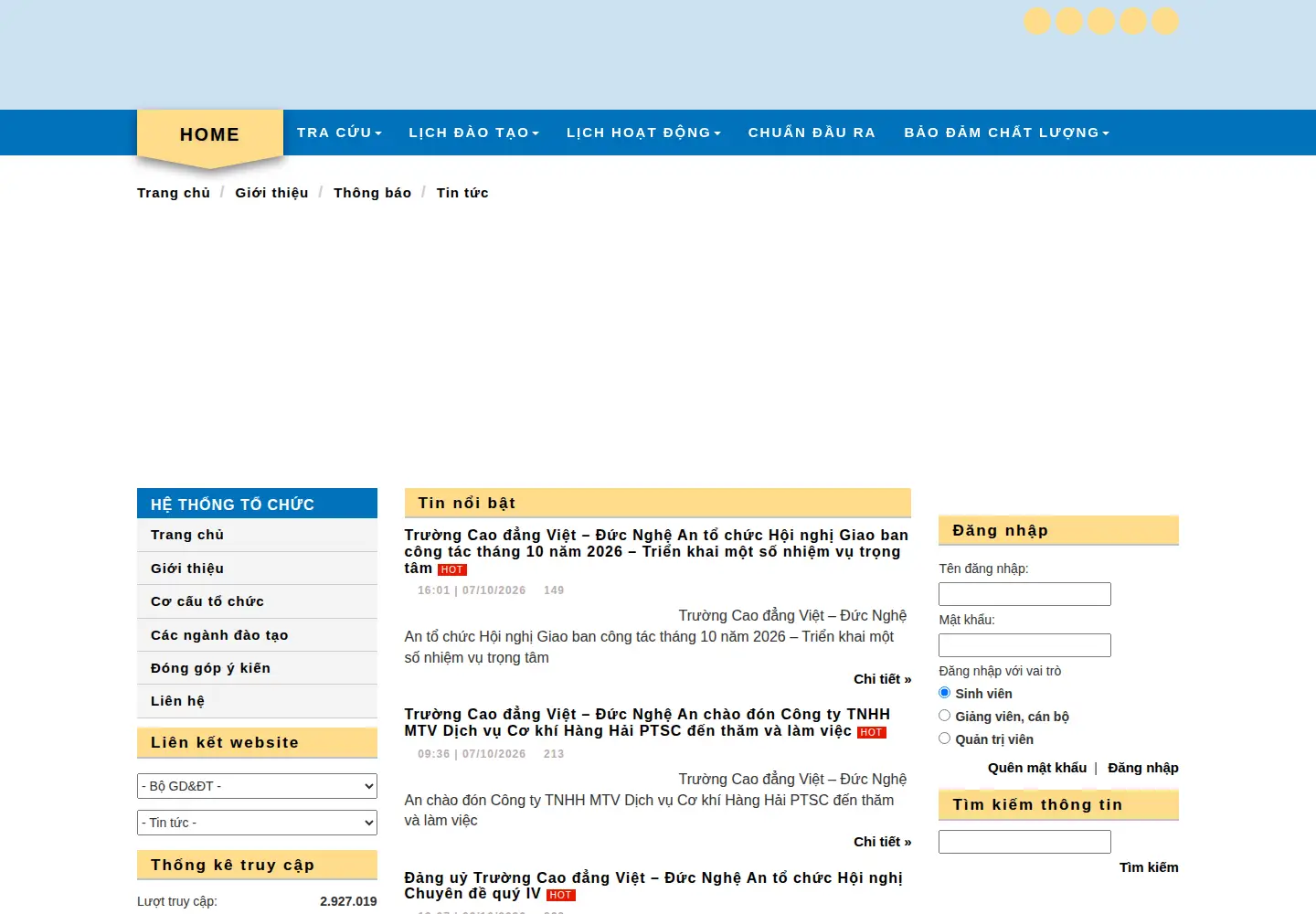Select Các ngành đào tạo in sidebar

257,635
